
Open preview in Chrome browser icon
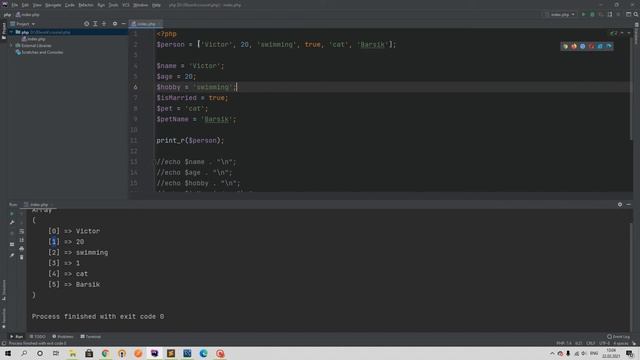point(565,46)
